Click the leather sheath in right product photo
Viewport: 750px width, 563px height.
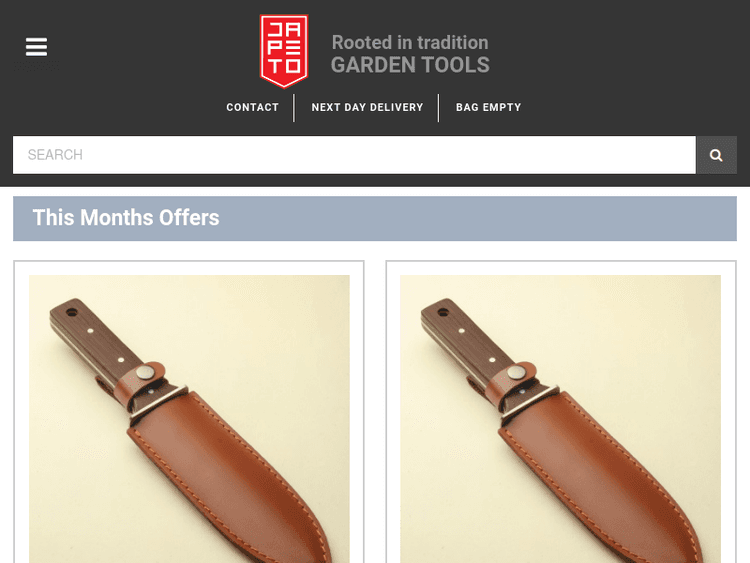601,474
